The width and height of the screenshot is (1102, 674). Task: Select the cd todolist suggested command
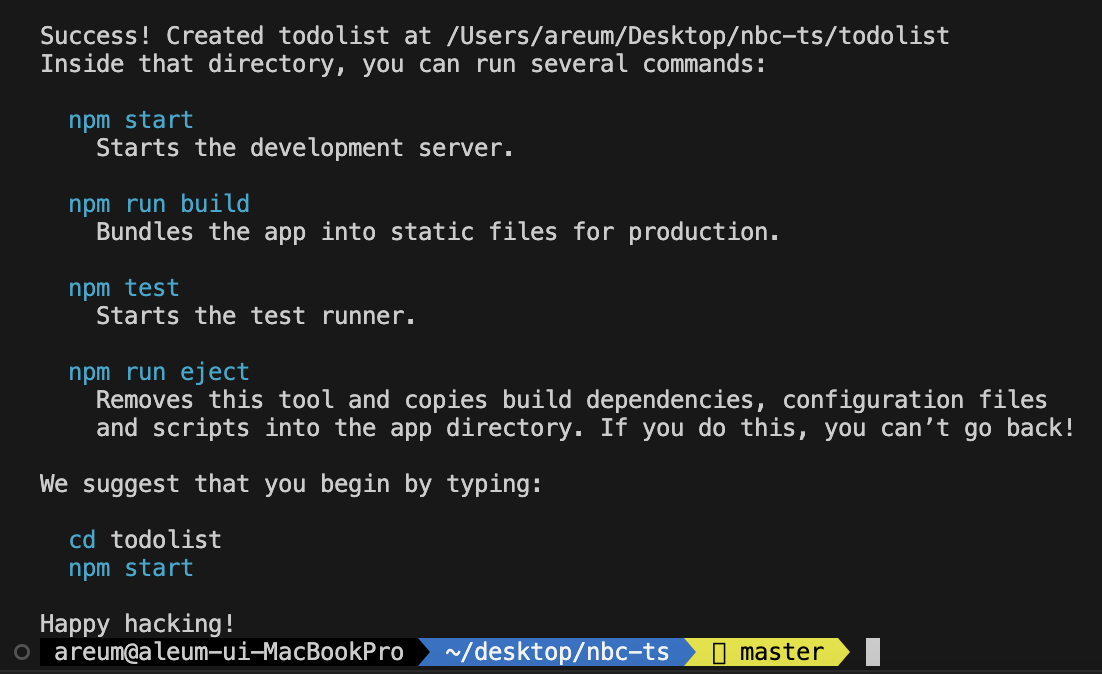(x=144, y=539)
